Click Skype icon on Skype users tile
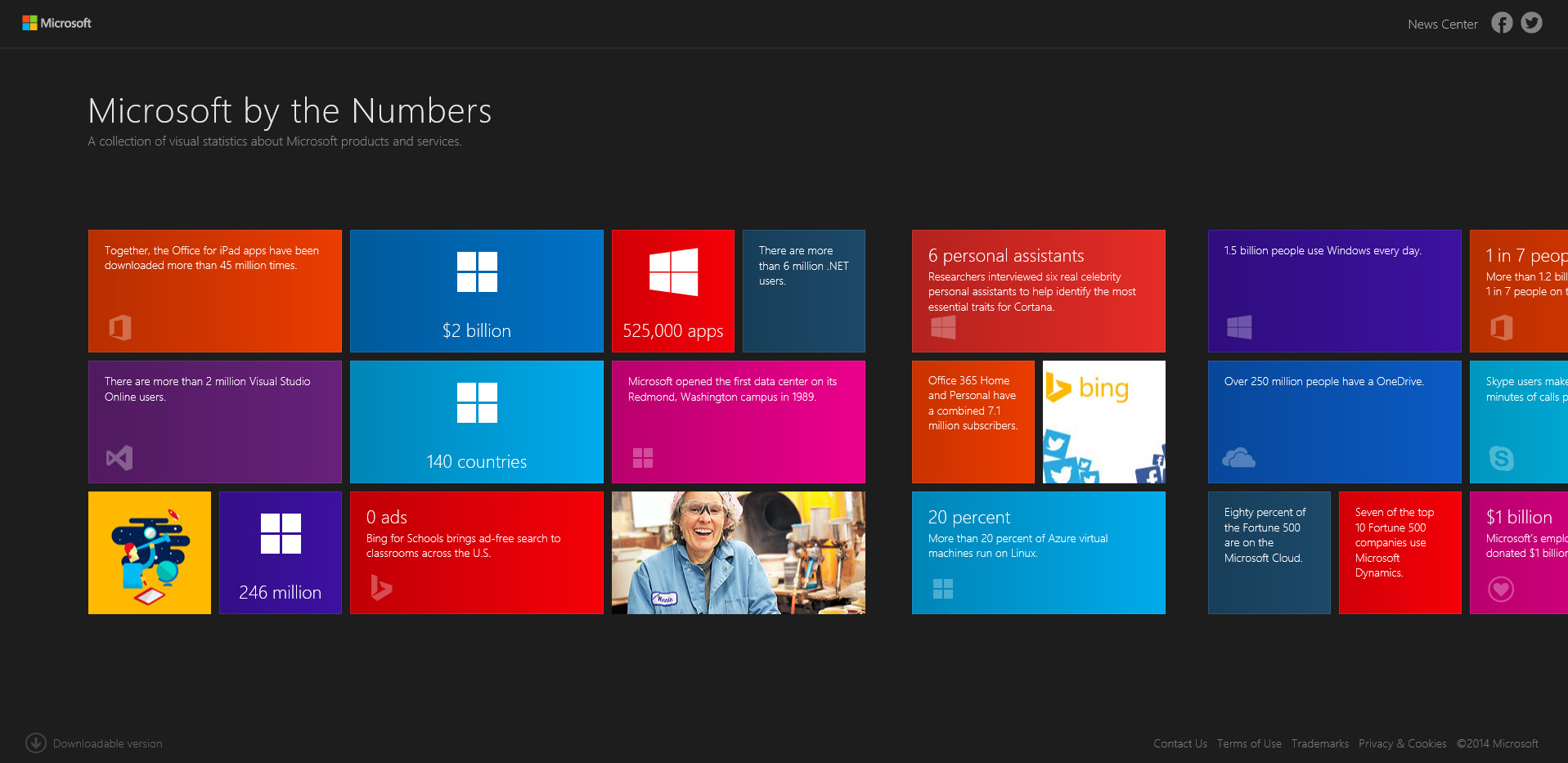This screenshot has height=763, width=1568. 1501,458
